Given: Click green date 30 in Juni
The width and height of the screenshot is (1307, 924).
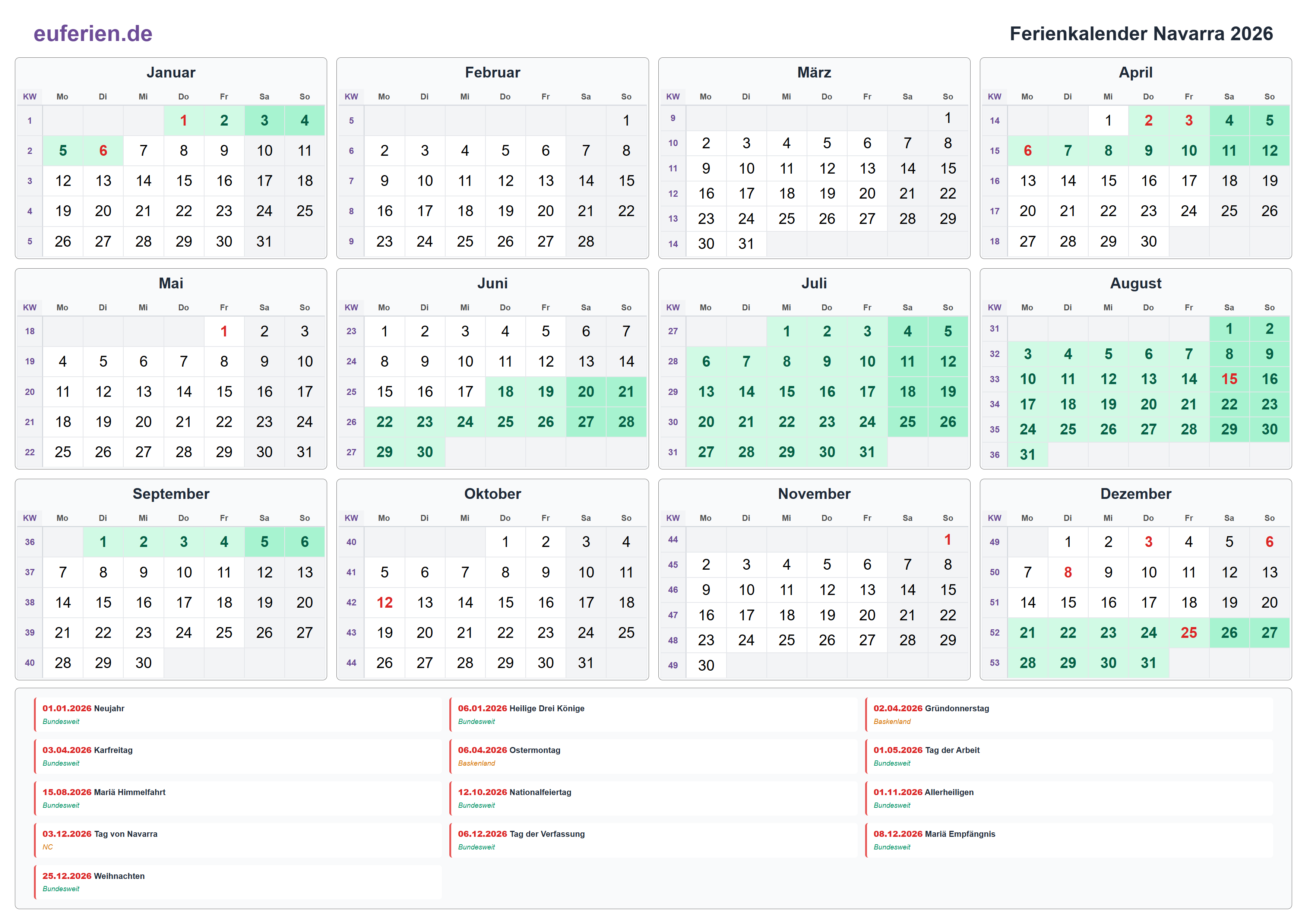Looking at the screenshot, I should pos(425,452).
